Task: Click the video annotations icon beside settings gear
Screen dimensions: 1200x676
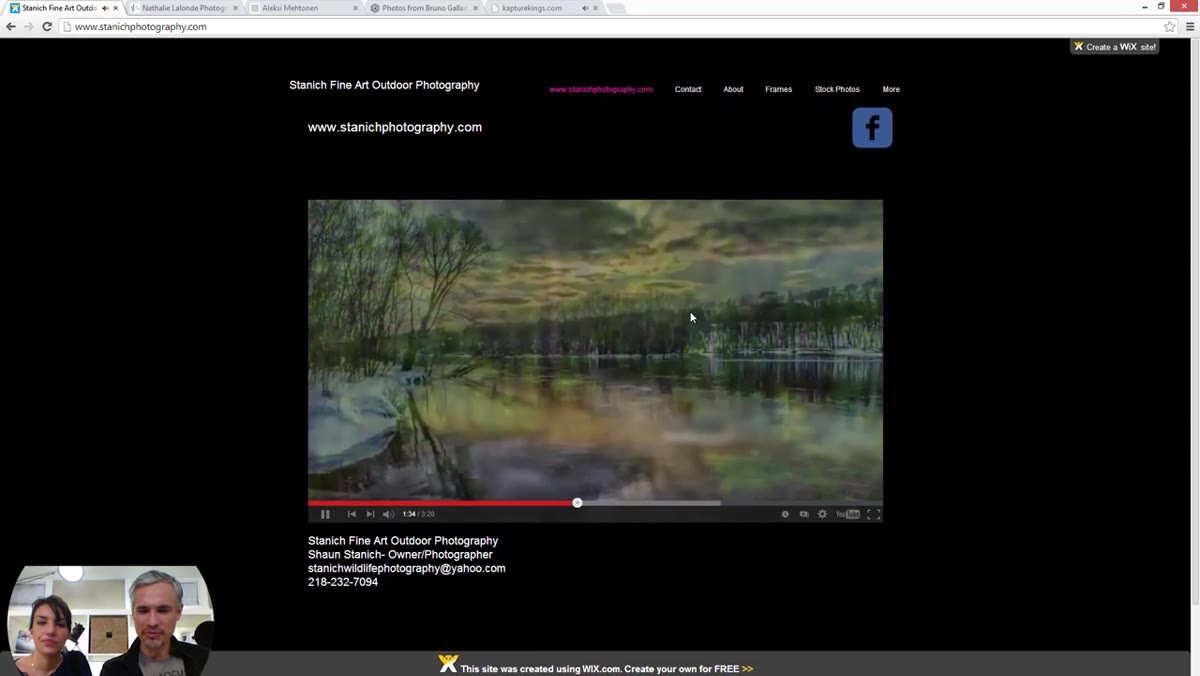Action: (x=804, y=514)
